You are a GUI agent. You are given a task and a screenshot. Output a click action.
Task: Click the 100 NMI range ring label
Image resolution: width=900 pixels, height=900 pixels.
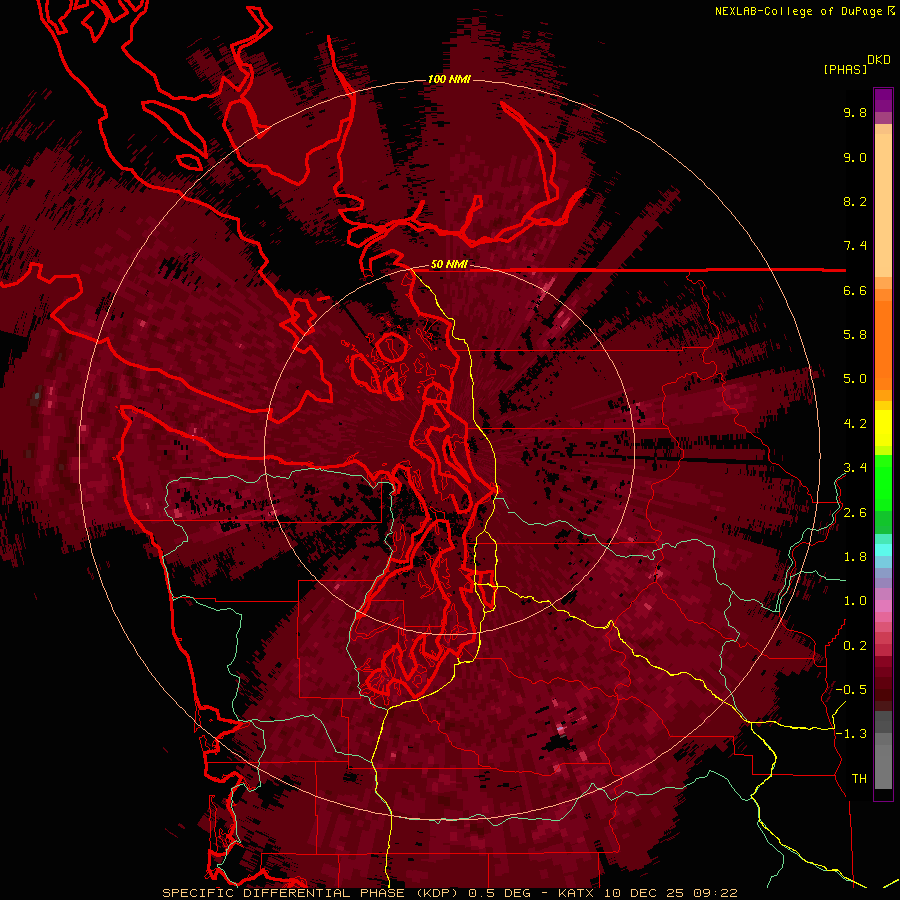tap(449, 79)
